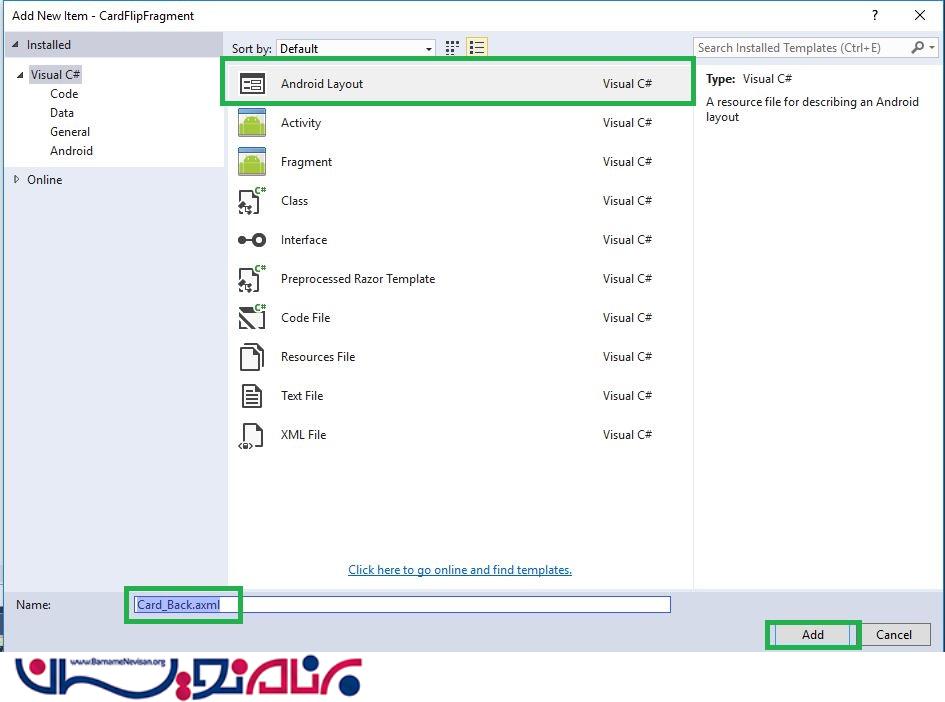Click the Activity template Android icon
Viewport: 945px width, 702px height.
click(x=252, y=123)
